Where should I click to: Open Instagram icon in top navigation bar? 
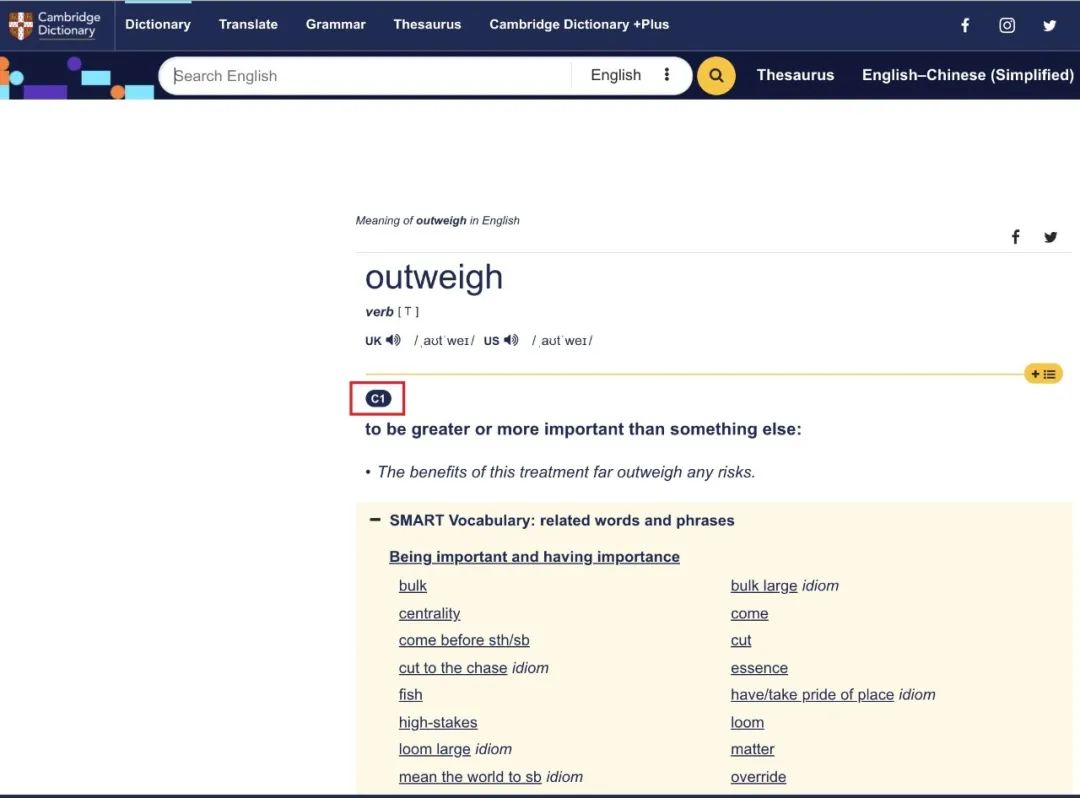tap(1007, 26)
